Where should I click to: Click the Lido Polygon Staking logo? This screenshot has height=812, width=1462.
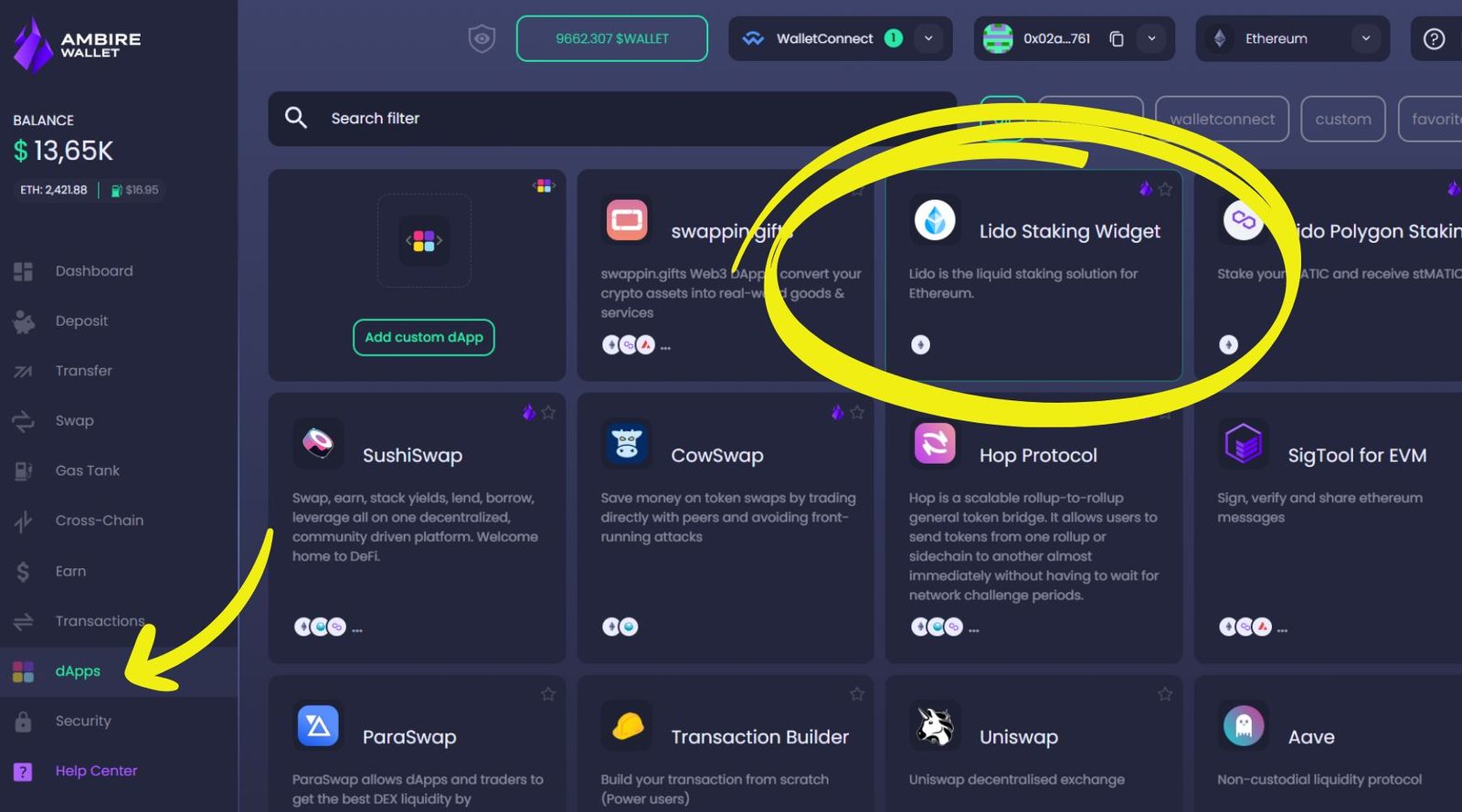coord(1244,220)
